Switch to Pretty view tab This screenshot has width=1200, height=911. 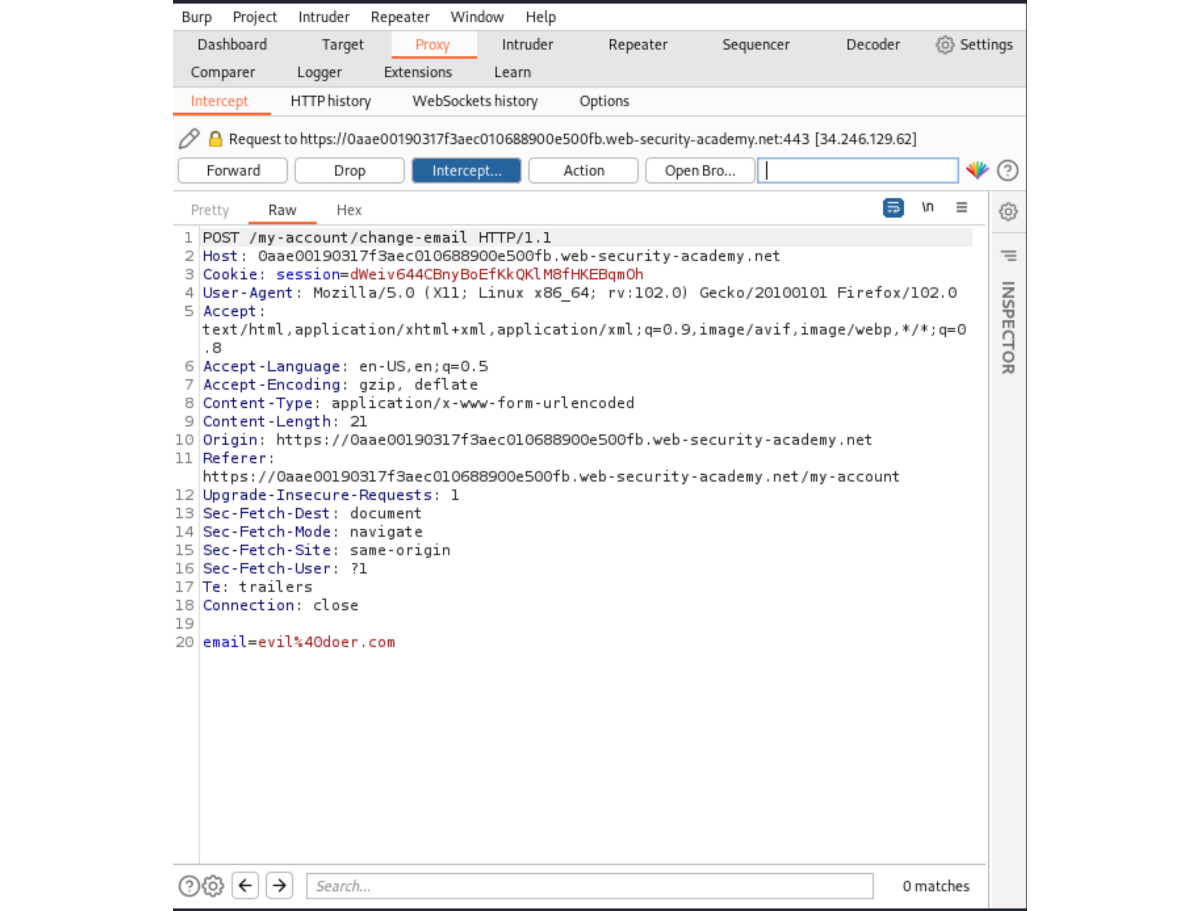coord(210,210)
